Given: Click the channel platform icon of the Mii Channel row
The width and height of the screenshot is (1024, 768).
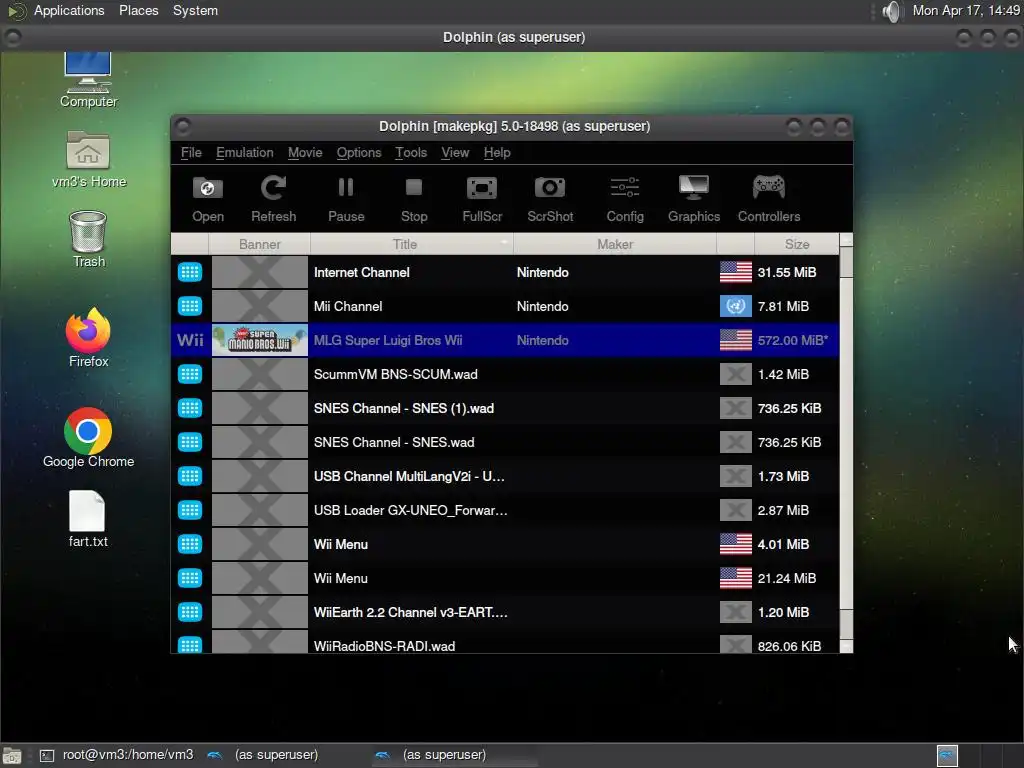Looking at the screenshot, I should click(x=190, y=306).
